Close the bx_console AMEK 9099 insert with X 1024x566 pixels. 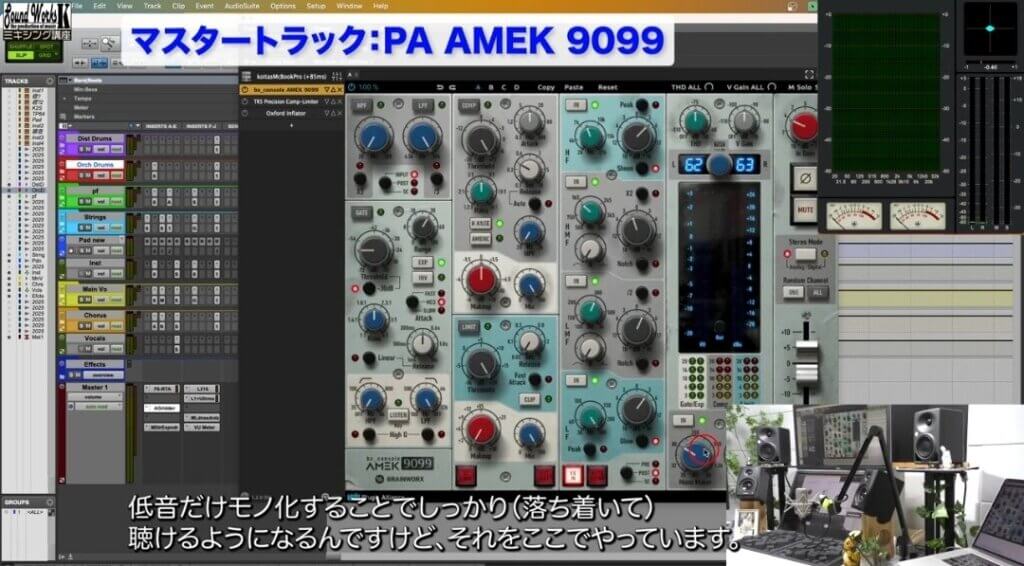pyautogui.click(x=340, y=90)
